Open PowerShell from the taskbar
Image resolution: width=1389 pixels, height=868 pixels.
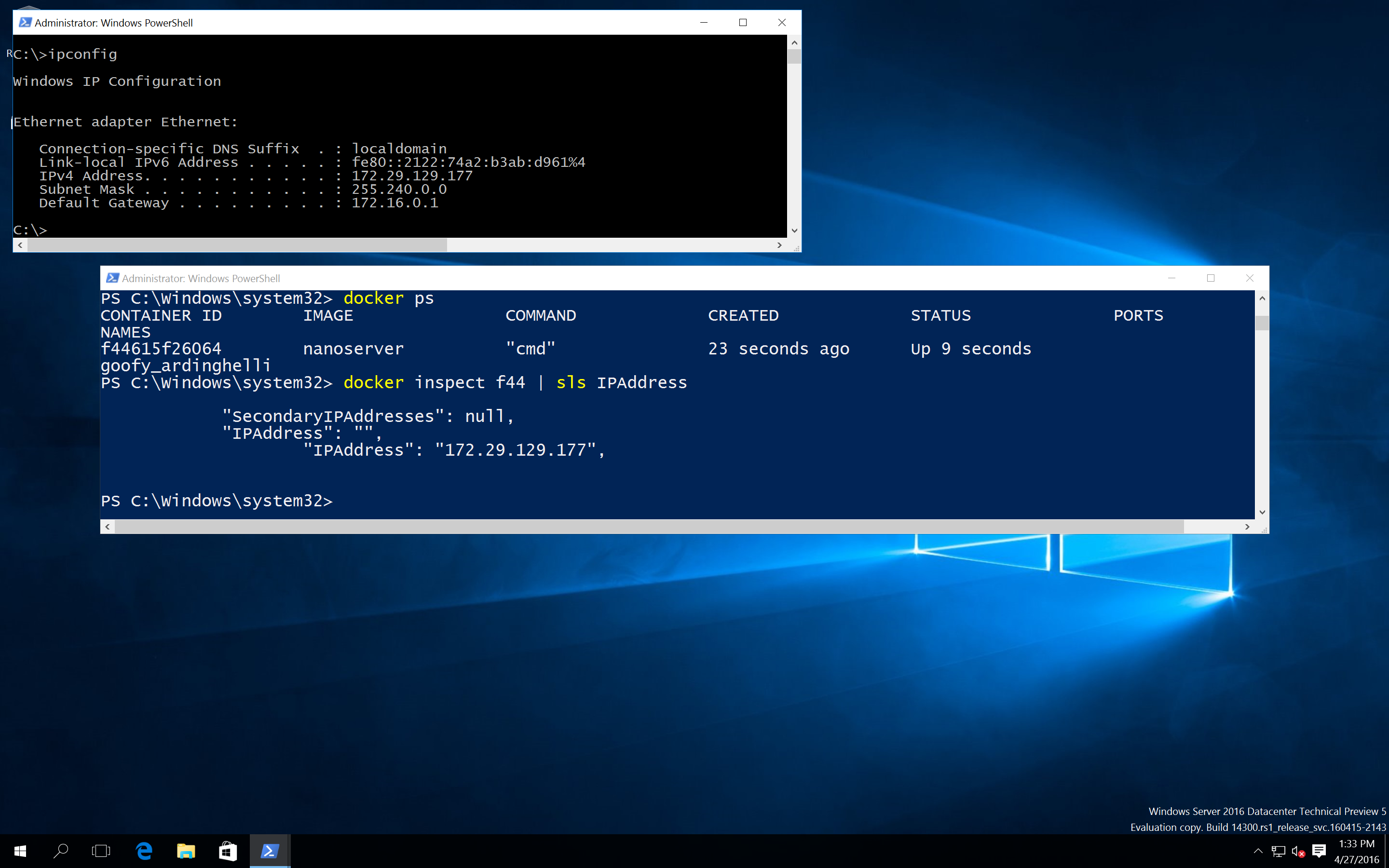coord(269,851)
